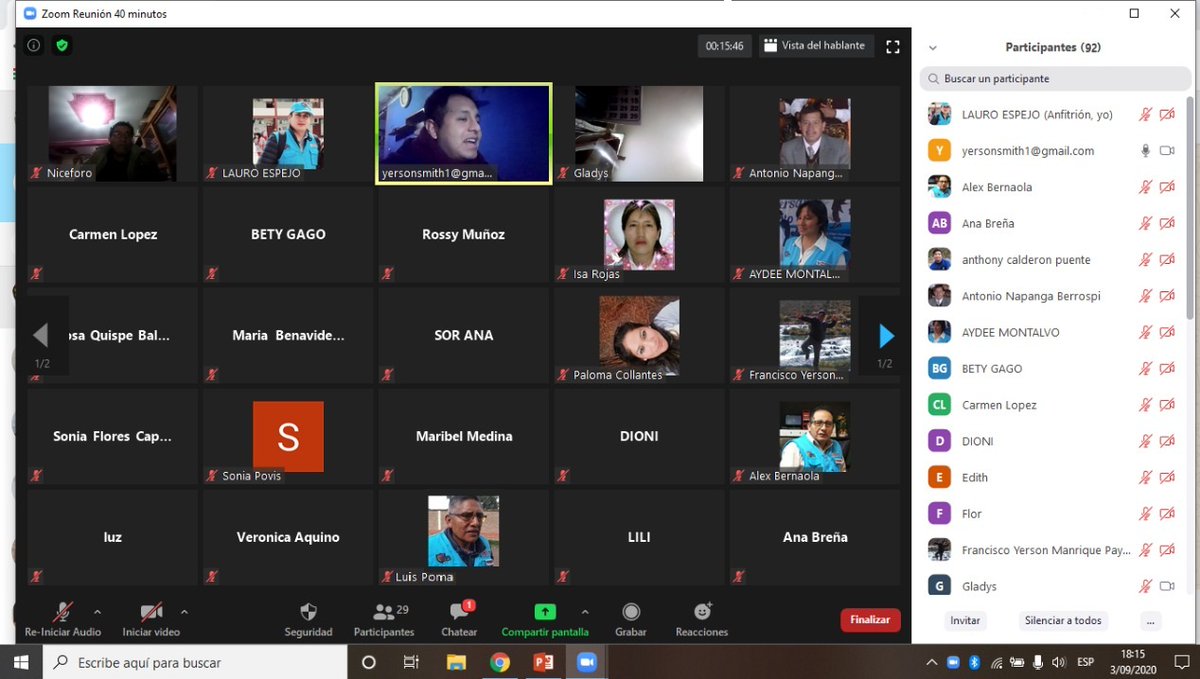Click the red Finalizar button

point(870,620)
